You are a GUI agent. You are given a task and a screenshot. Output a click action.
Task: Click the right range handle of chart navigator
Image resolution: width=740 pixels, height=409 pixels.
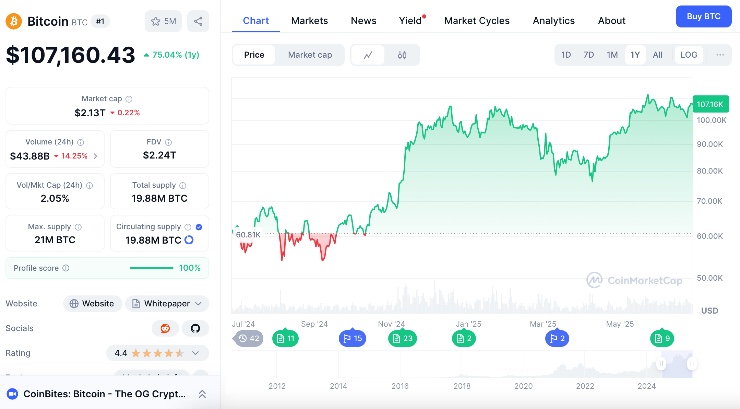coord(692,364)
